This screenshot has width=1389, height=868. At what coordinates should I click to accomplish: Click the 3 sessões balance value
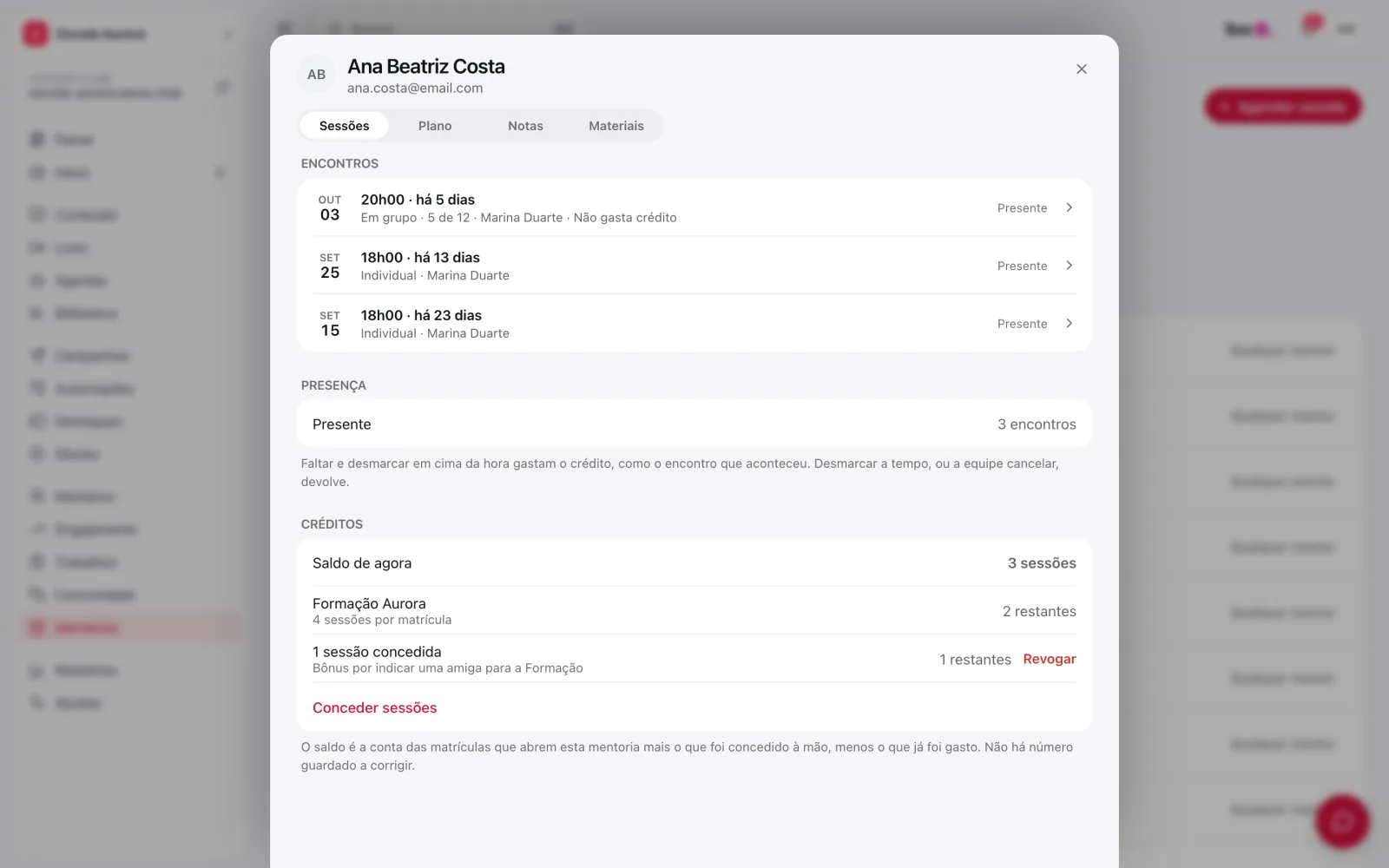point(1042,563)
